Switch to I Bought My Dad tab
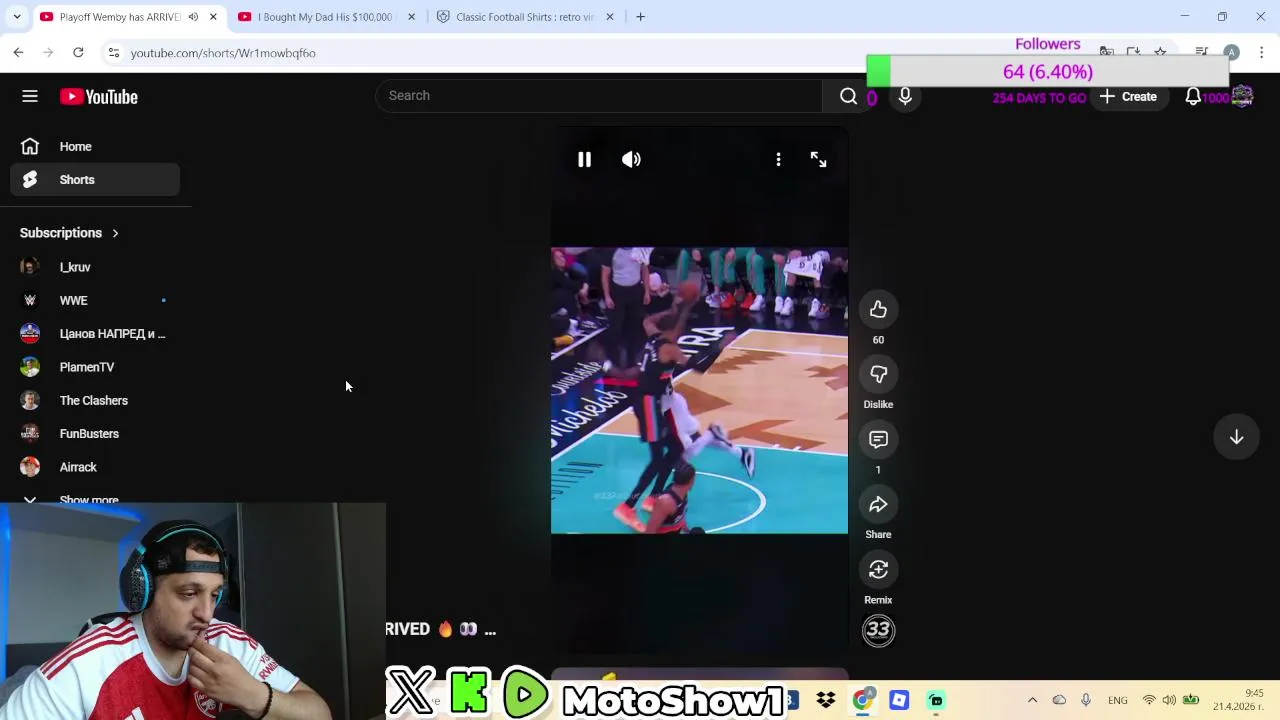1280x720 pixels. [326, 17]
